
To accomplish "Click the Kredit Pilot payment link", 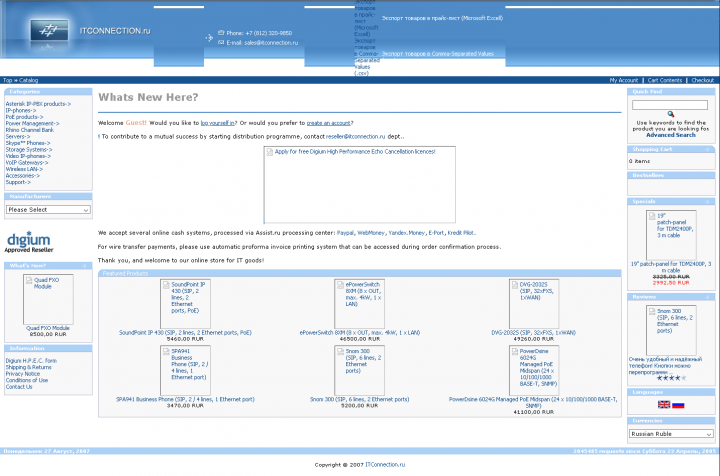I will click(x=461, y=233).
